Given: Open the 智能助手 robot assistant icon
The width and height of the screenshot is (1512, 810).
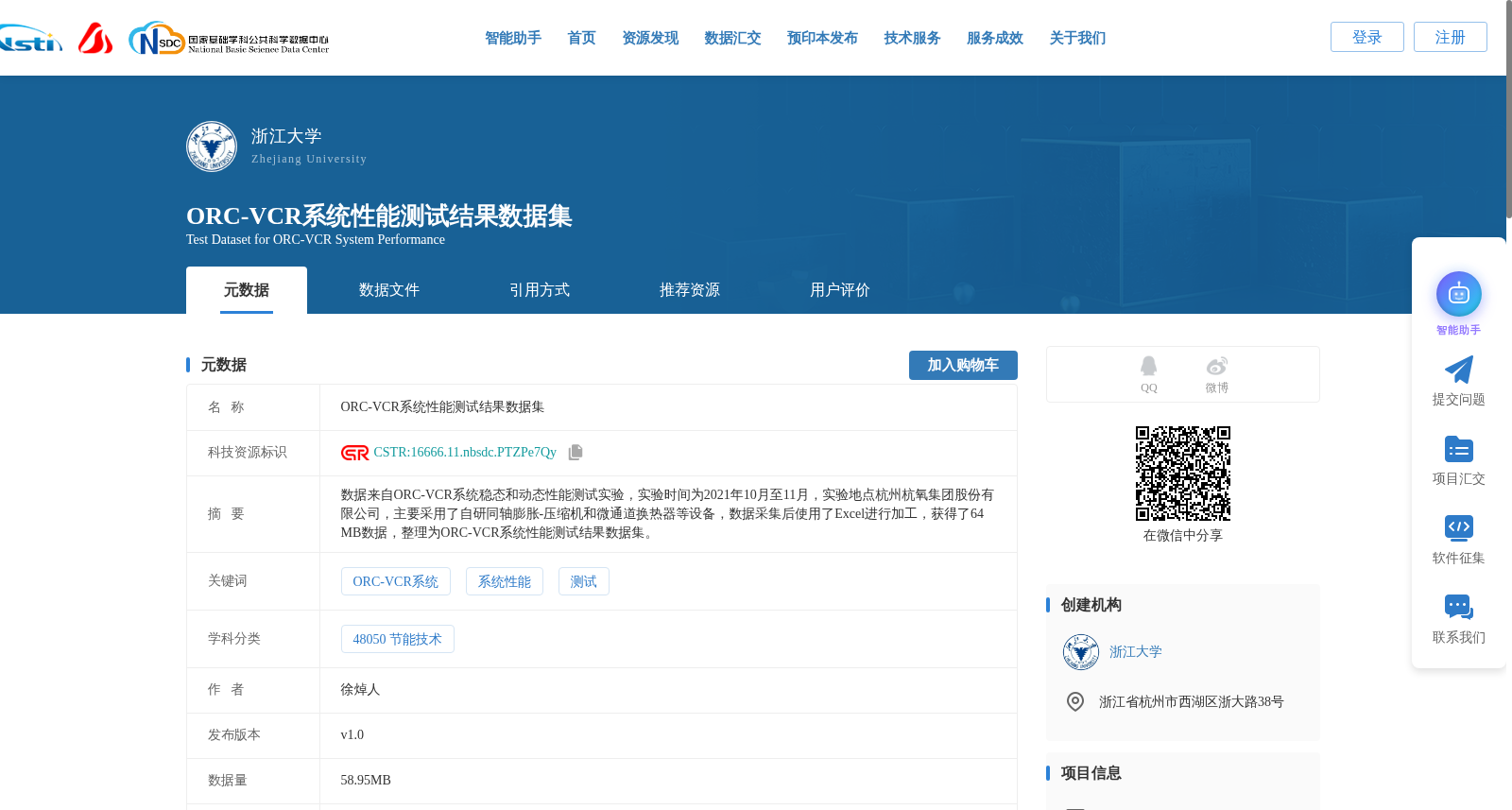Looking at the screenshot, I should (1459, 294).
